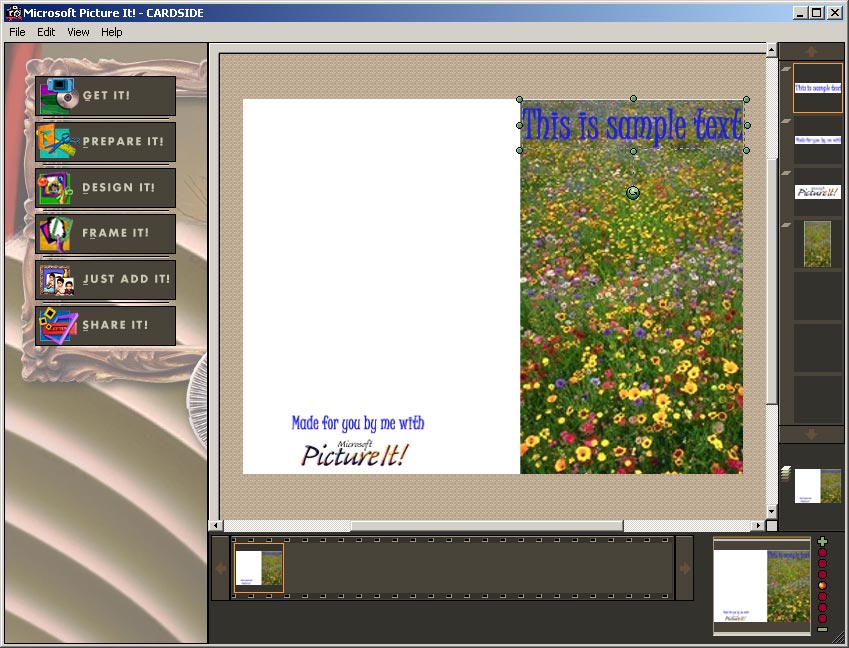Click the layer tab marker beside the sample text layer
This screenshot has height=648, width=849.
(x=786, y=69)
